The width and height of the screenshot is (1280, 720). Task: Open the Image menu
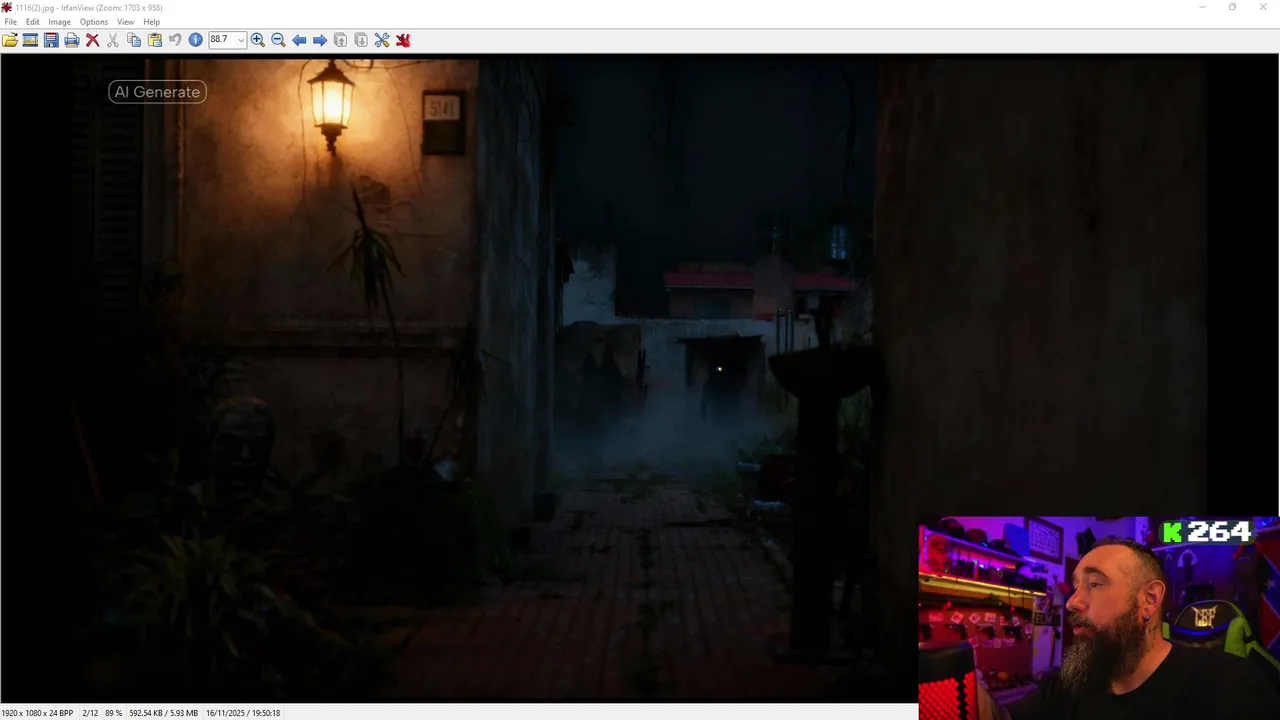click(59, 22)
